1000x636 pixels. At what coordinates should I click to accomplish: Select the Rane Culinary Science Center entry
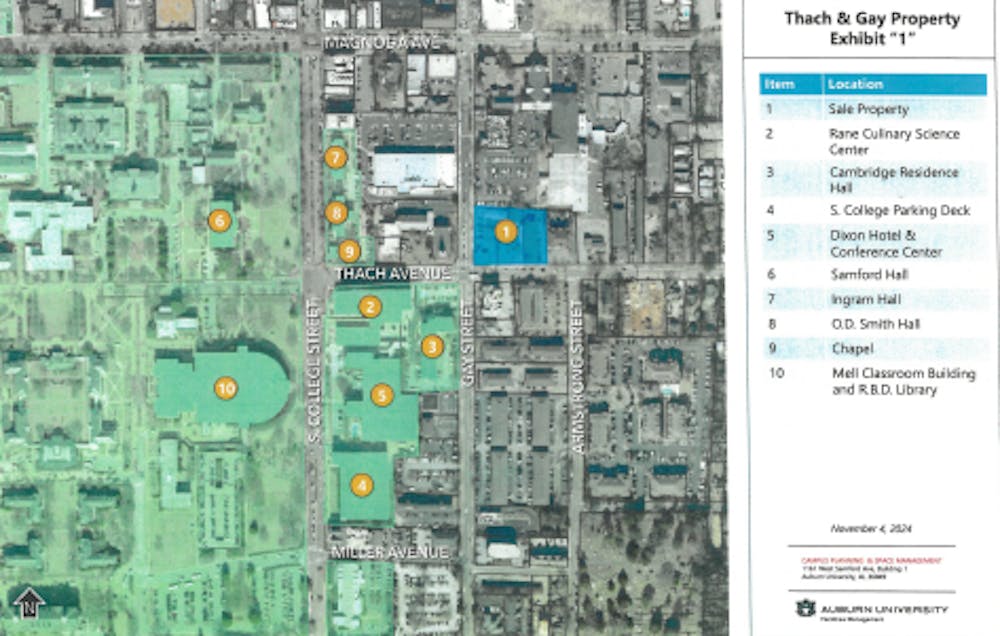894,141
